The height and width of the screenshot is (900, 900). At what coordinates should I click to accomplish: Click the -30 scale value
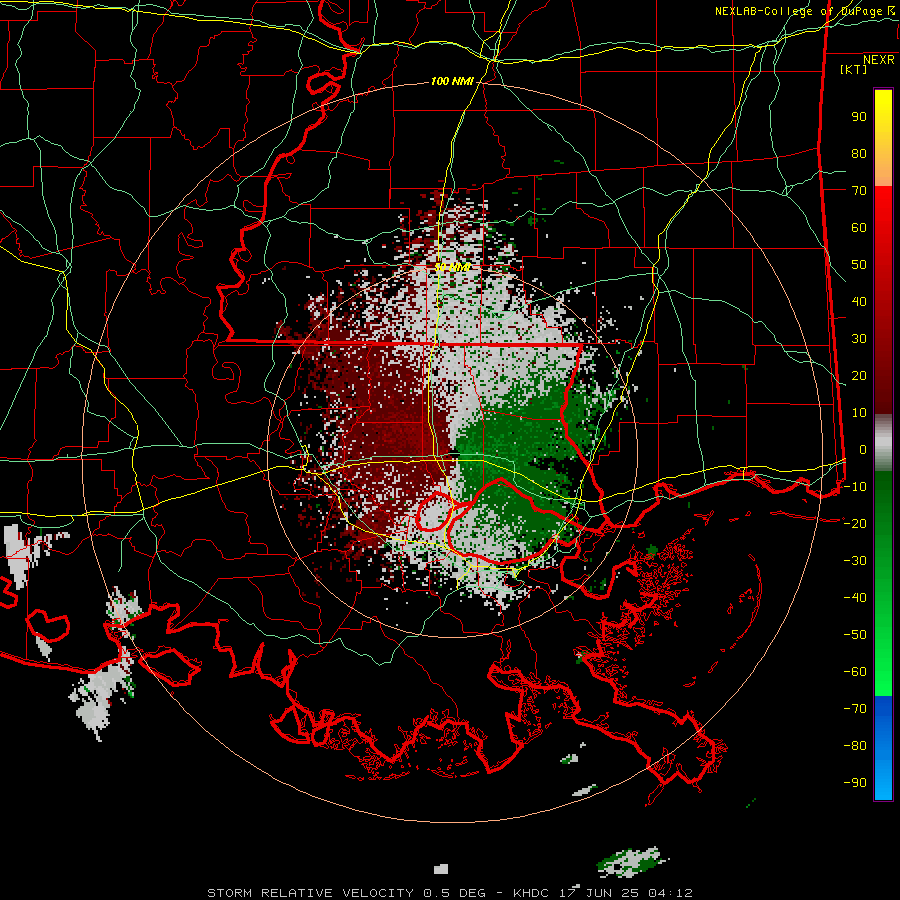click(x=855, y=561)
